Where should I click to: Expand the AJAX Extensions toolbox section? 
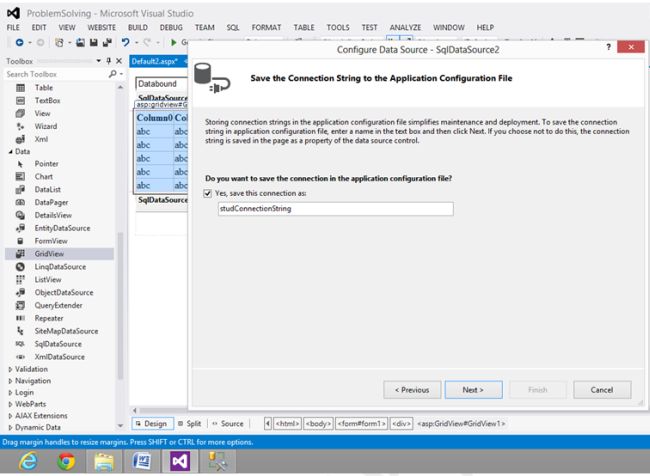pos(10,415)
